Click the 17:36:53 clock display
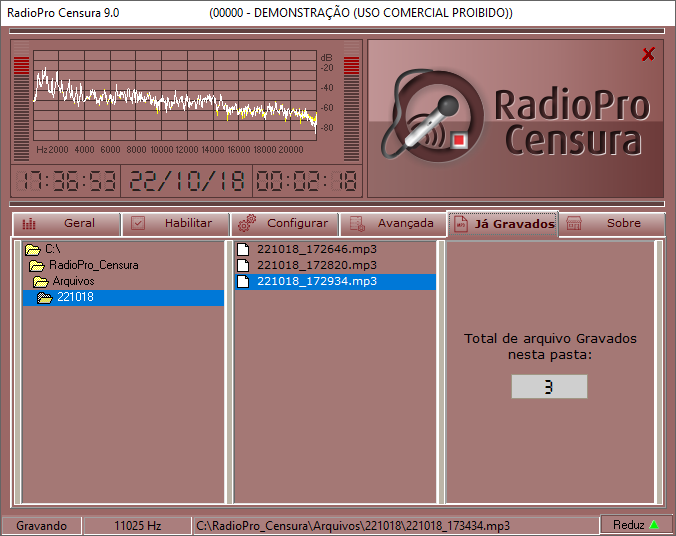This screenshot has height=536, width=676. click(66, 181)
